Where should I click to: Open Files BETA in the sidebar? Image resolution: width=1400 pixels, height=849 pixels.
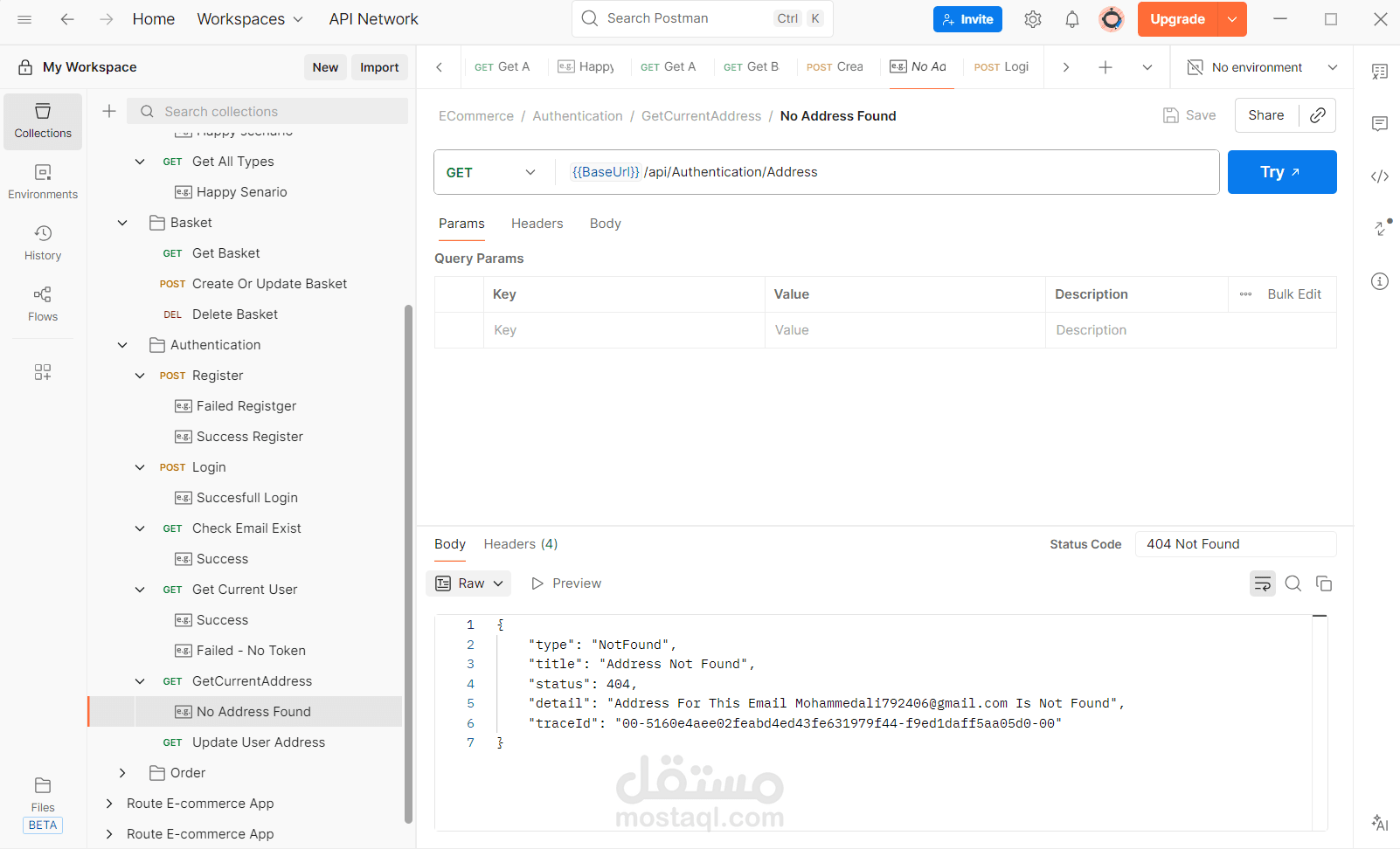pos(43,804)
